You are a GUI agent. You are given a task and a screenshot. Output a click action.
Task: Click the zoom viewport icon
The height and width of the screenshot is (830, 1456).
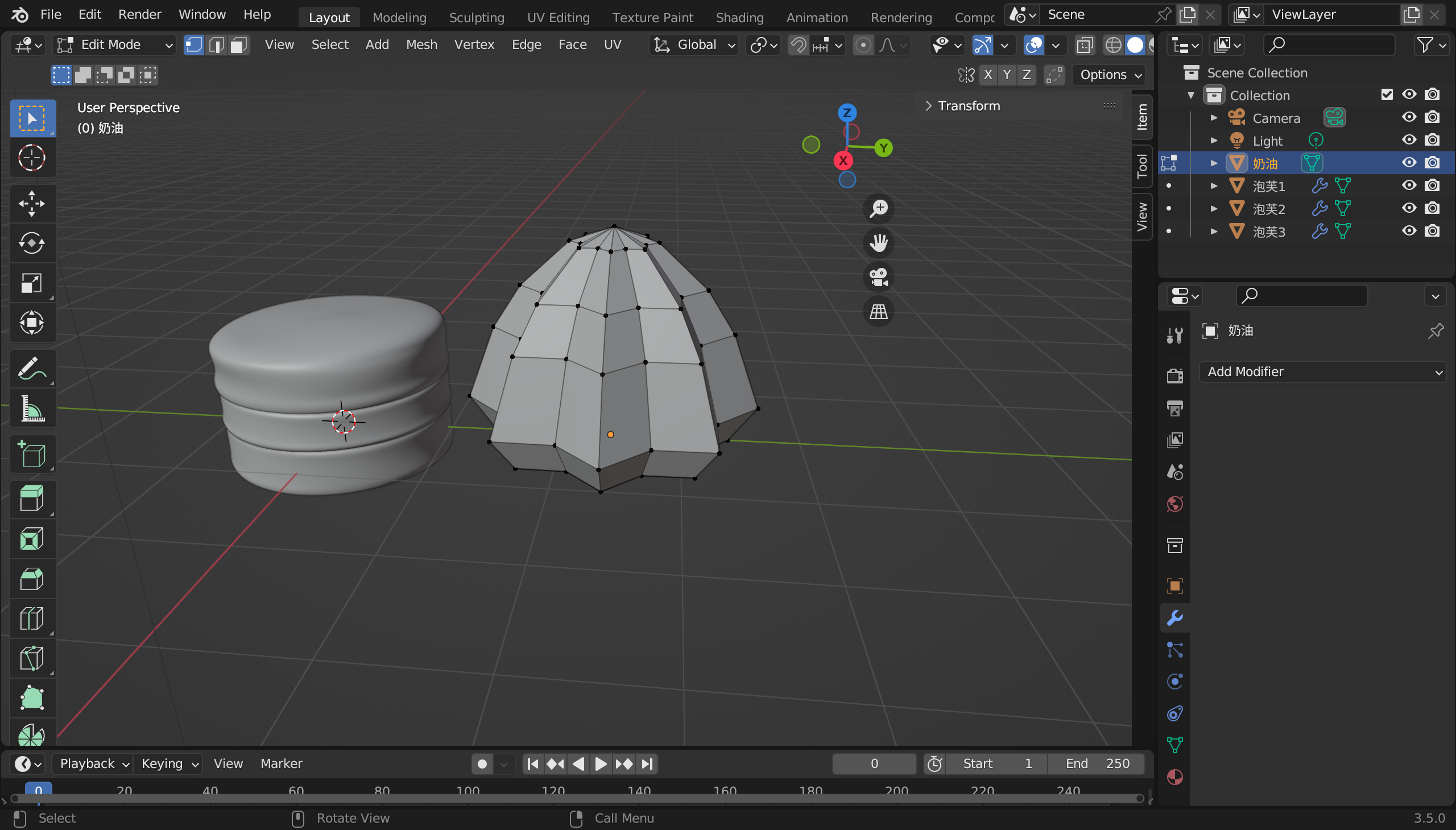click(878, 209)
